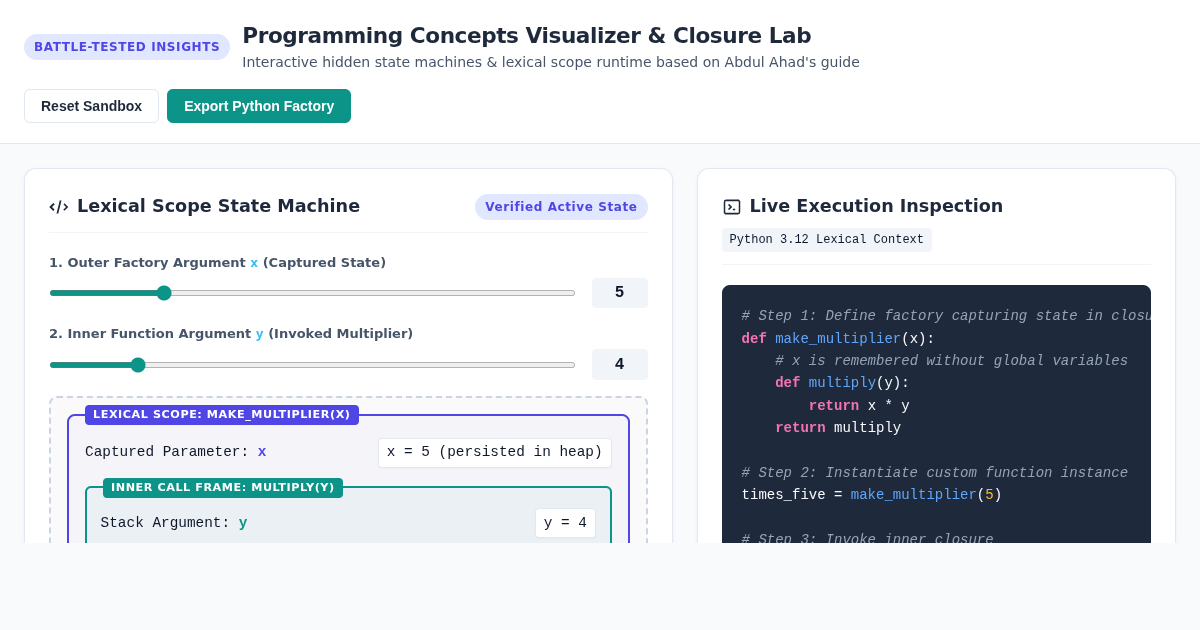The height and width of the screenshot is (630, 1200).
Task: Click the 'Captured Parameter: x' text
Action: 176,452
